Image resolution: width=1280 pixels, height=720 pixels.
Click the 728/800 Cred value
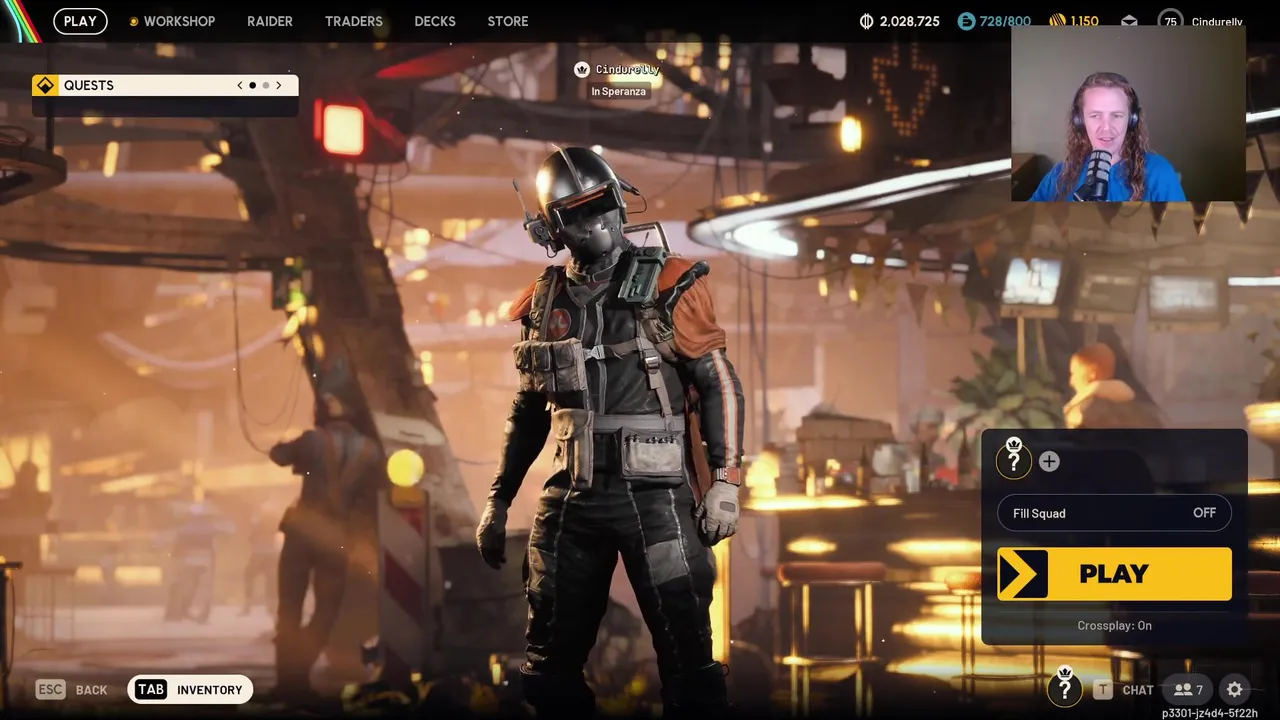[x=1006, y=21]
